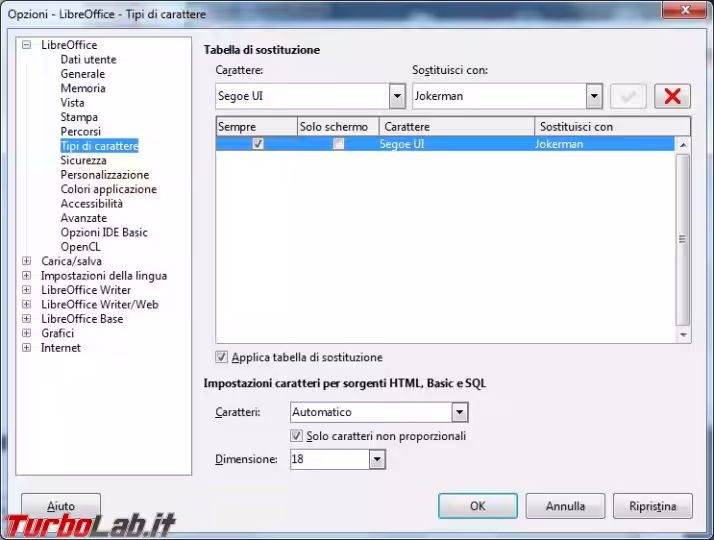714x540 pixels.
Task: Click the Aiuto help button
Action: pyautogui.click(x=61, y=506)
